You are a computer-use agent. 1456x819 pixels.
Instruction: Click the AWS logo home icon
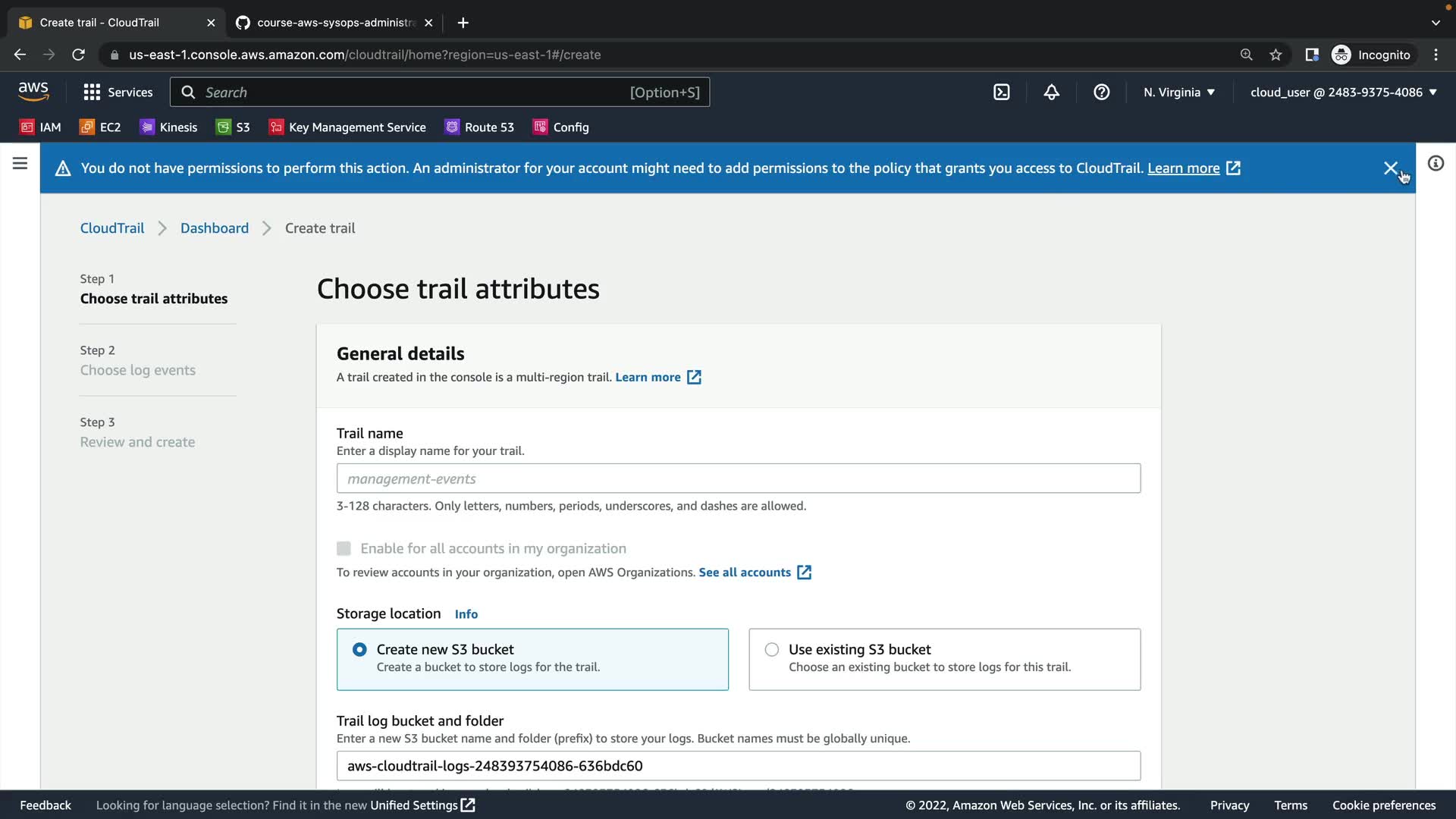(33, 92)
